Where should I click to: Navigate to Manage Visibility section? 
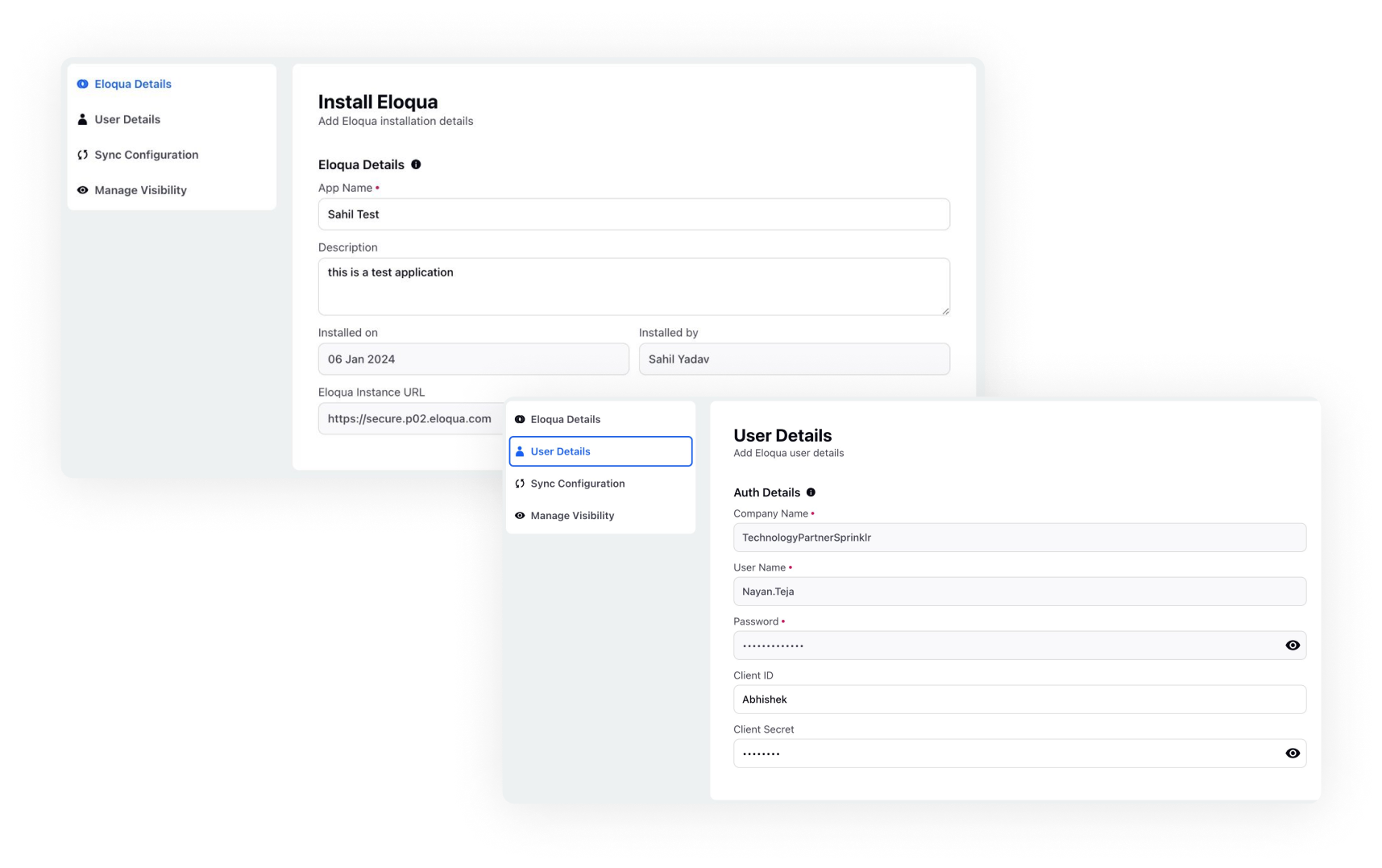pos(572,515)
